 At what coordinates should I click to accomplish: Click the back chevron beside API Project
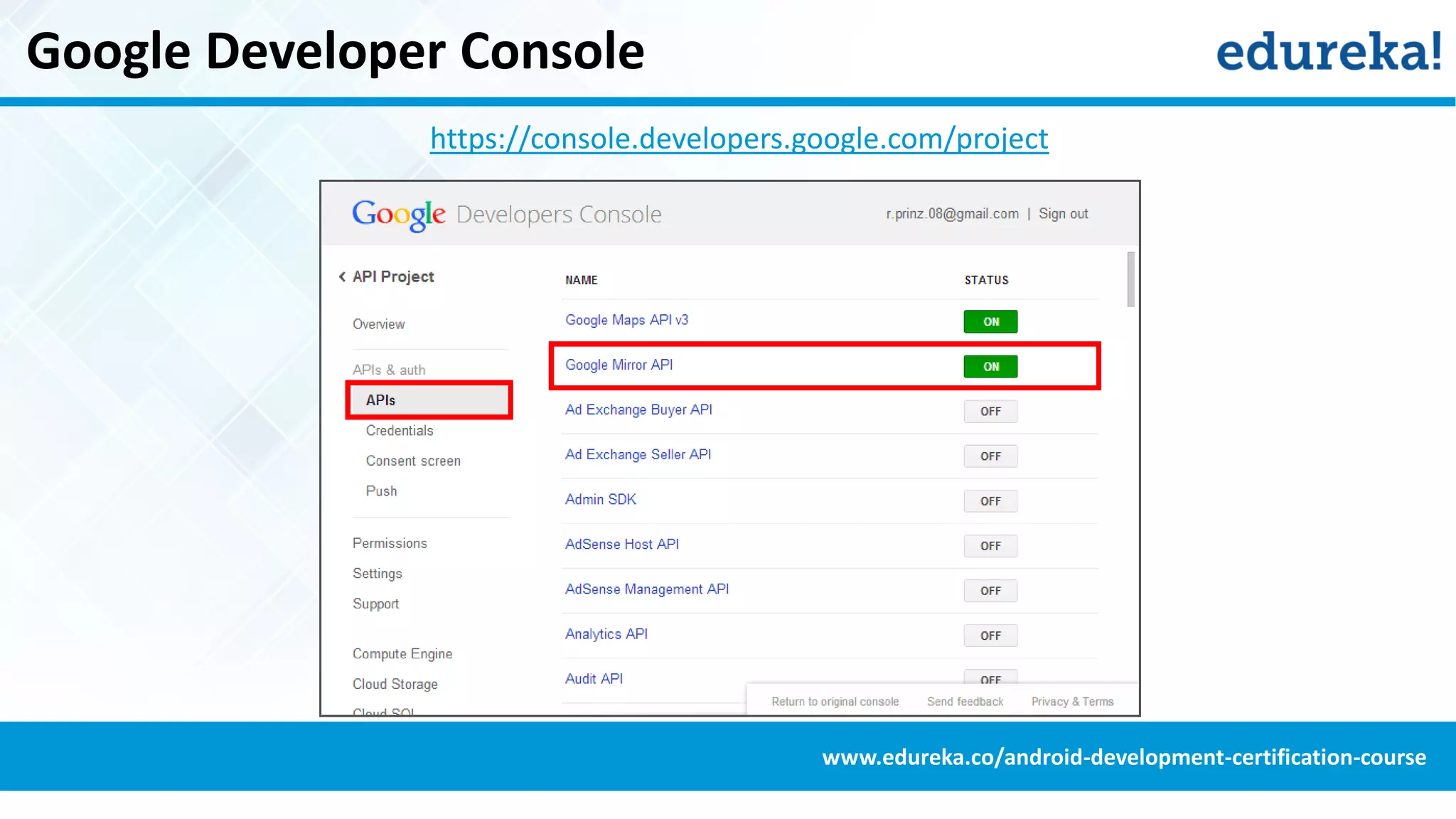click(342, 277)
